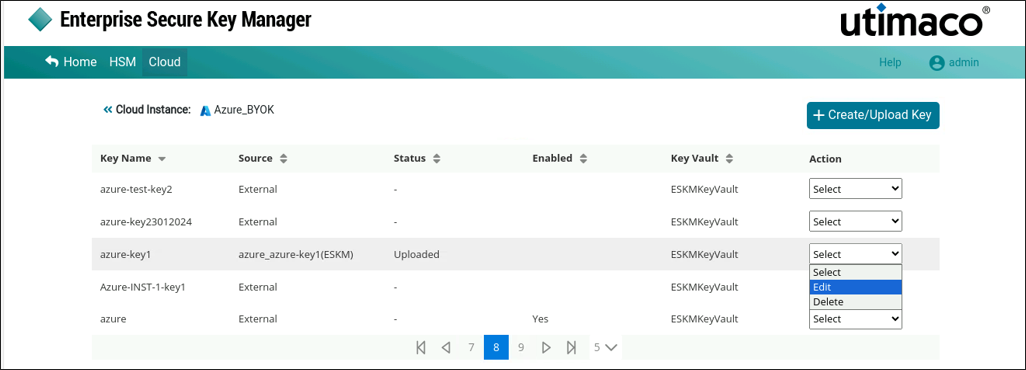Image resolution: width=1026 pixels, height=370 pixels.
Task: Click the azure_azure-key1(ESKM) source cell
Action: point(296,254)
